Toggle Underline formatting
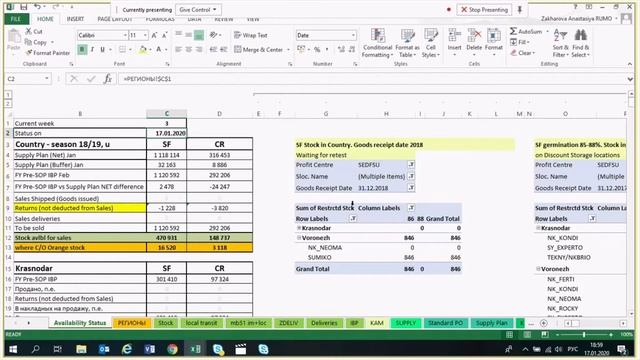This screenshot has height=360, width=640. pyautogui.click(x=102, y=50)
